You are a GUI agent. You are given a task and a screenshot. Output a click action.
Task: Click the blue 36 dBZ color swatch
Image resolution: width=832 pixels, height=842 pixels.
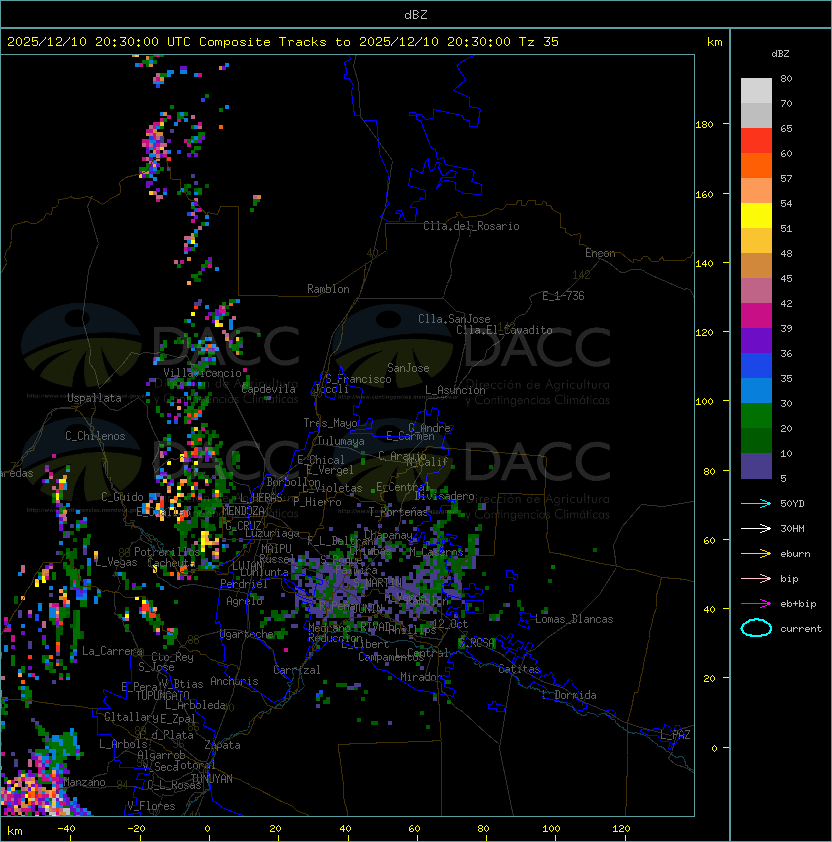[756, 366]
